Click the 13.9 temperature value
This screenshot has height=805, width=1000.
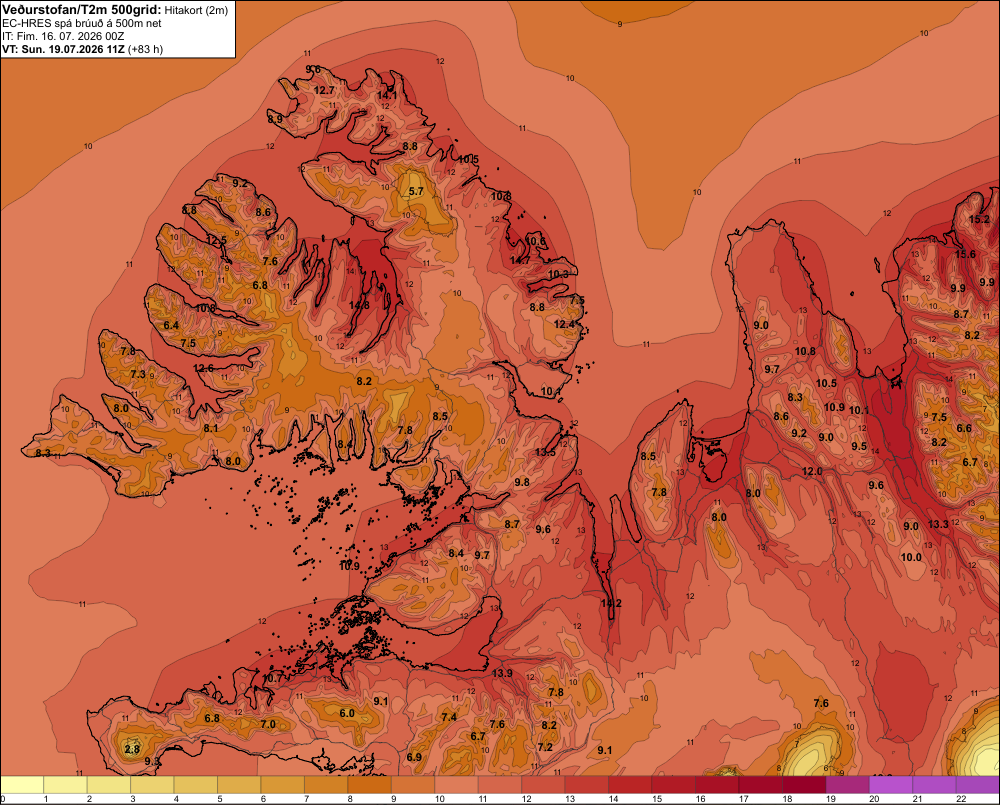click(503, 673)
